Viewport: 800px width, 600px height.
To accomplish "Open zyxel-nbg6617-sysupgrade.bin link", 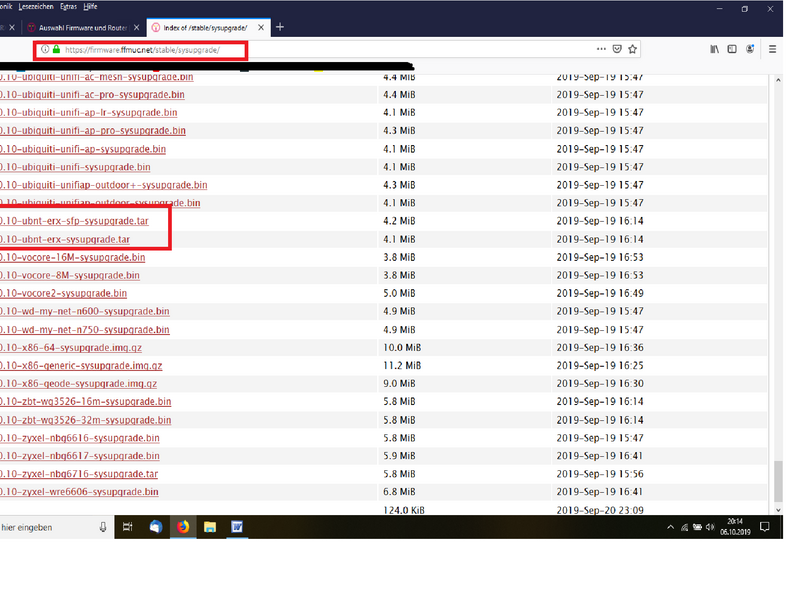I will (80, 456).
